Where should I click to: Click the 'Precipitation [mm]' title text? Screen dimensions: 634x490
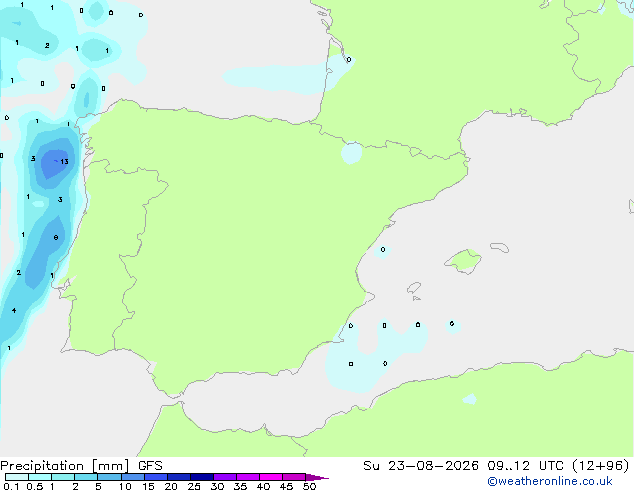coord(65,466)
